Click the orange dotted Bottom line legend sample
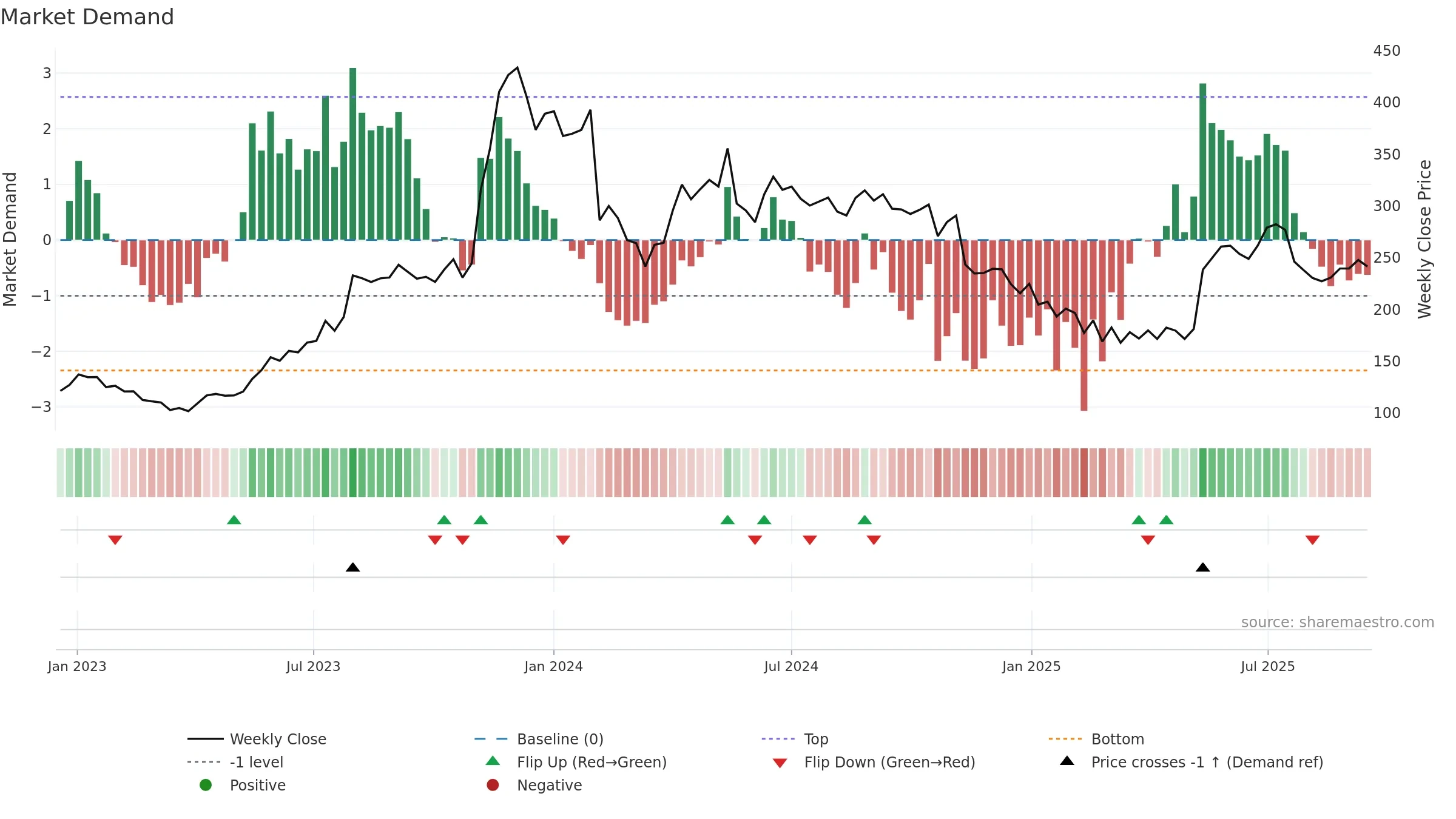 click(1065, 739)
